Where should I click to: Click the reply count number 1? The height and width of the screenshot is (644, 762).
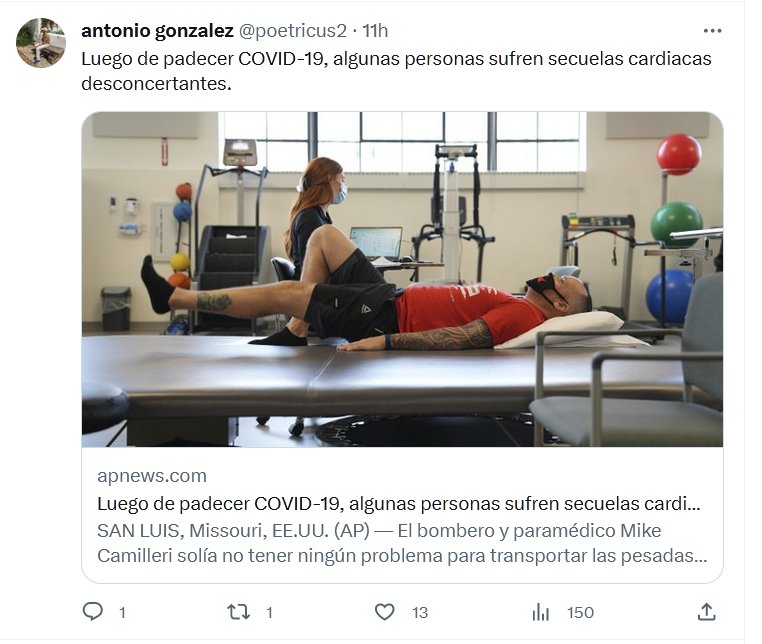pyautogui.click(x=122, y=612)
